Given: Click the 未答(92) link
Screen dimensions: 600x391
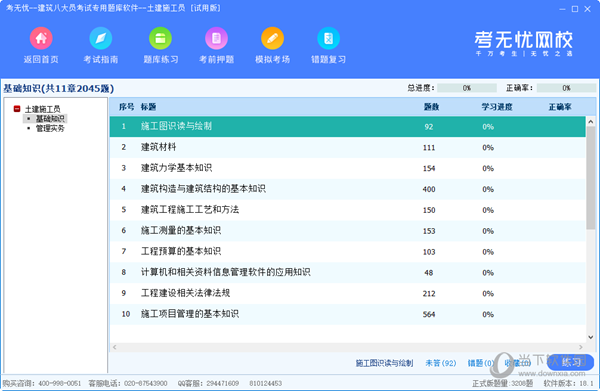Looking at the screenshot, I should (x=441, y=363).
